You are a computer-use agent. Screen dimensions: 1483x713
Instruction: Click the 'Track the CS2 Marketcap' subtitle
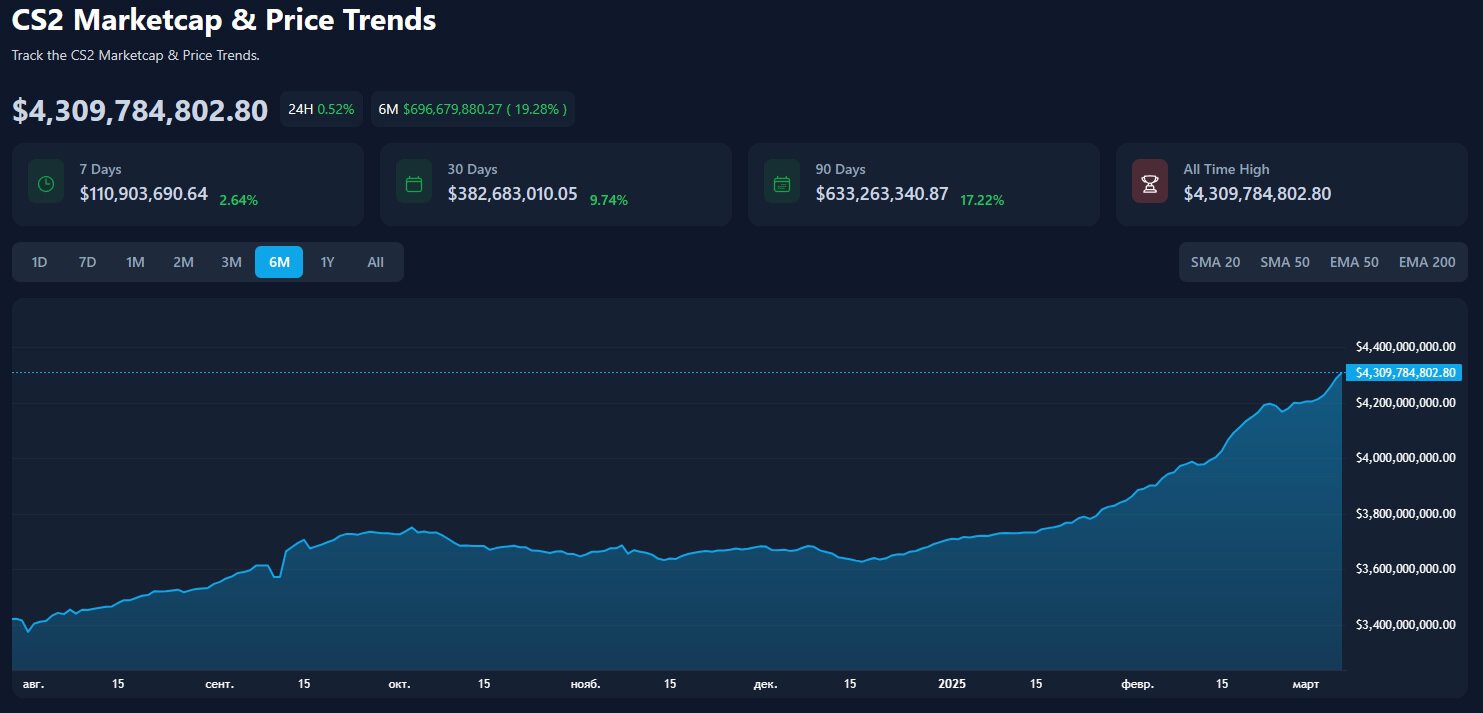click(x=136, y=55)
